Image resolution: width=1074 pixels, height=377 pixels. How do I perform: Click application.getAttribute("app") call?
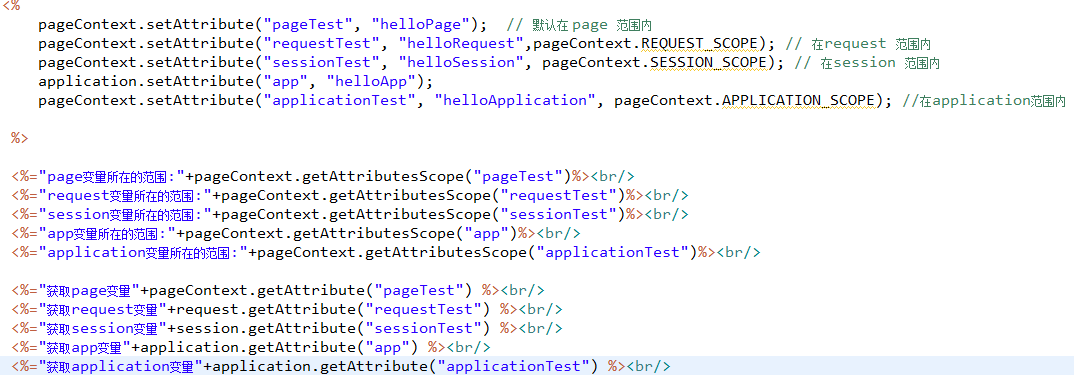pos(279,347)
